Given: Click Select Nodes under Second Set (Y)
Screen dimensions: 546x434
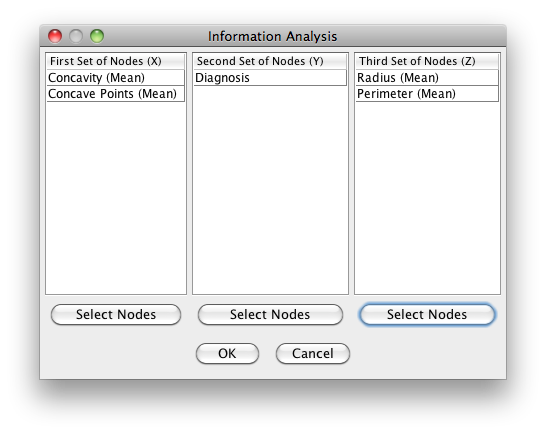Looking at the screenshot, I should click(x=270, y=315).
